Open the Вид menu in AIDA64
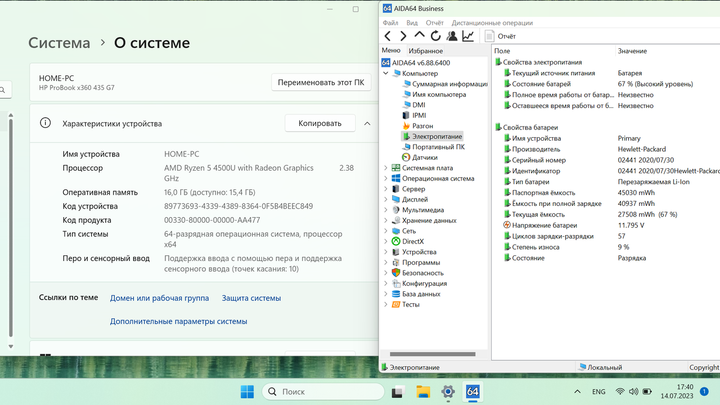Viewport: 720px width, 405px height. (x=412, y=22)
